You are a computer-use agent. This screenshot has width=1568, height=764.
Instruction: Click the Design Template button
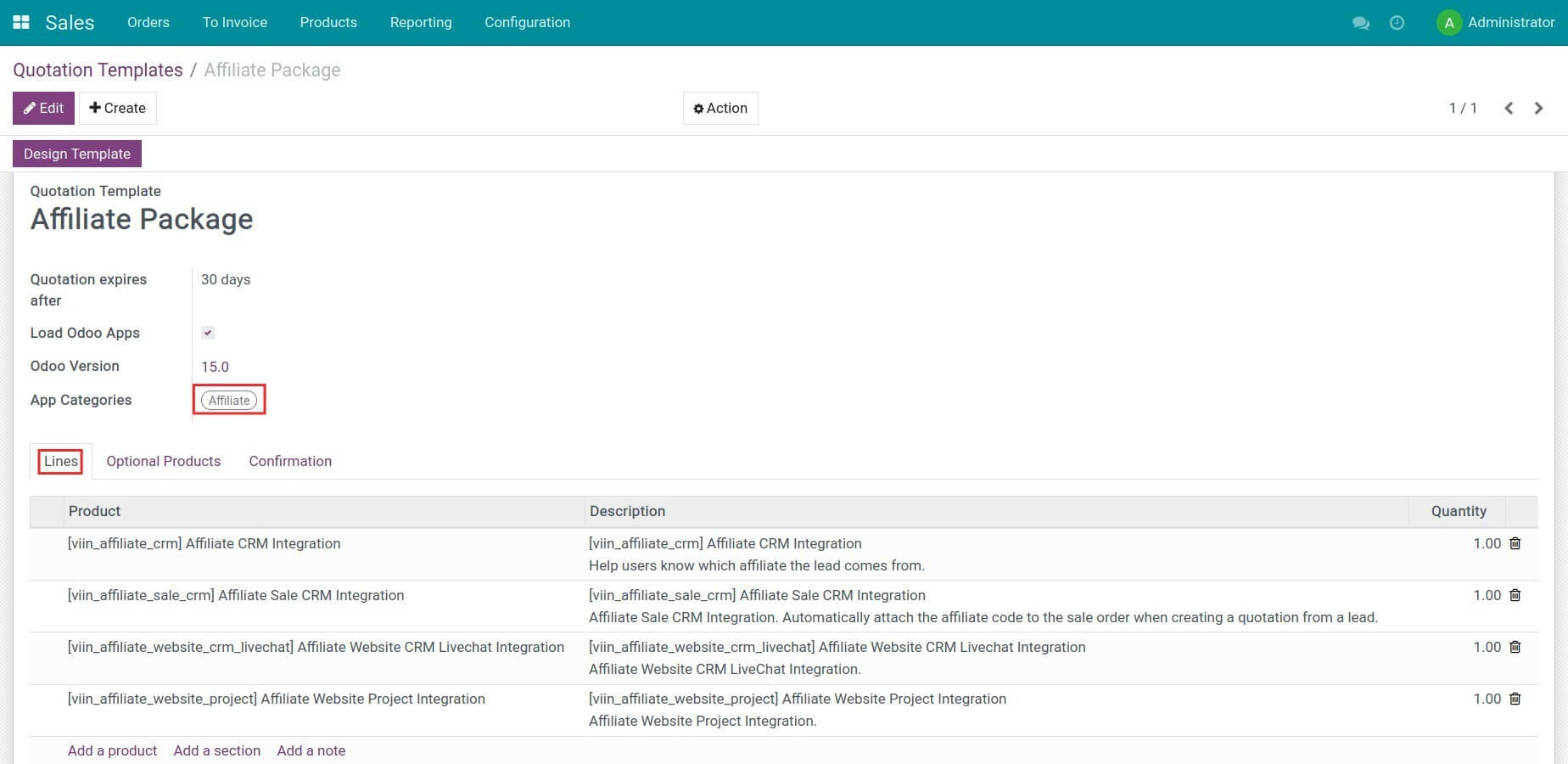tap(77, 154)
